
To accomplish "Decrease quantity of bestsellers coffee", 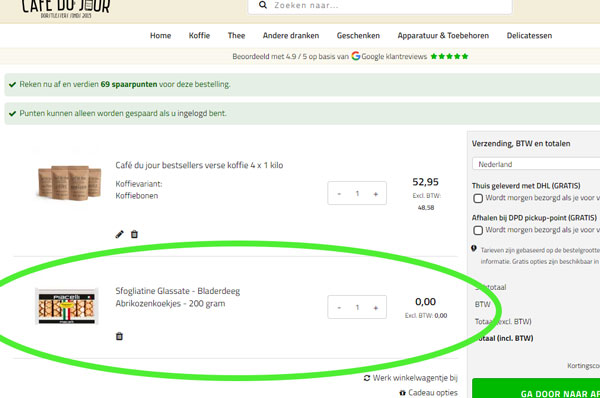I will (x=339, y=194).
